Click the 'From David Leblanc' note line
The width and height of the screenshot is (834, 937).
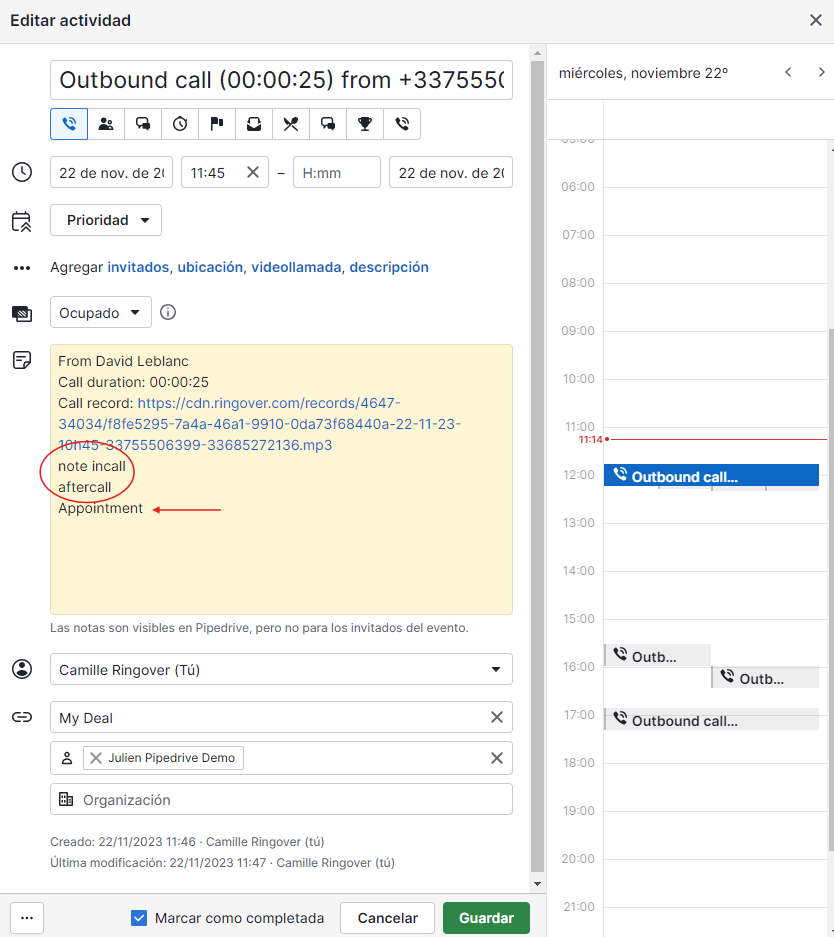pyautogui.click(x=123, y=361)
